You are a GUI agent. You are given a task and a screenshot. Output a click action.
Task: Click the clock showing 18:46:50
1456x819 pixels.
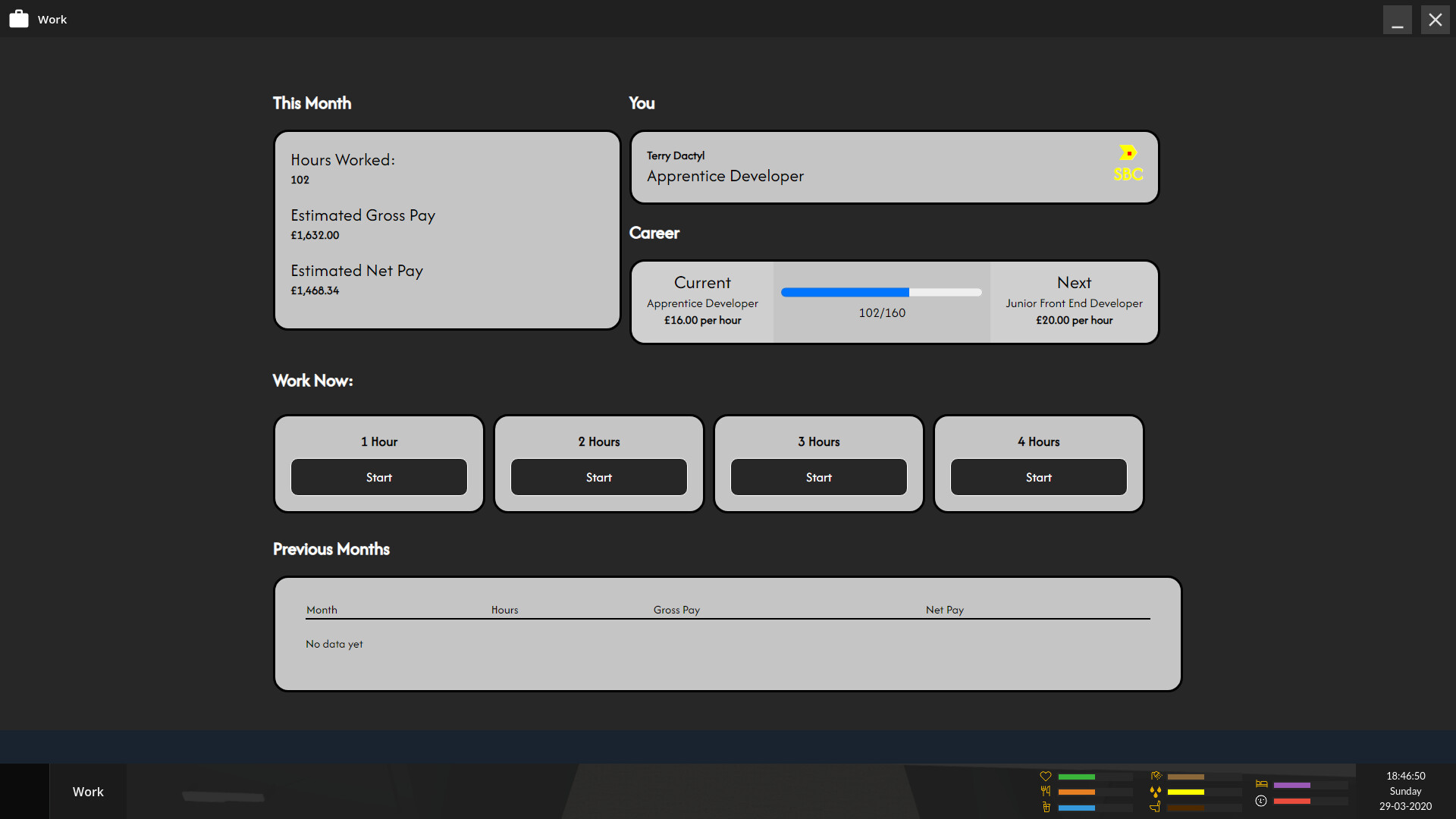pos(1405,776)
